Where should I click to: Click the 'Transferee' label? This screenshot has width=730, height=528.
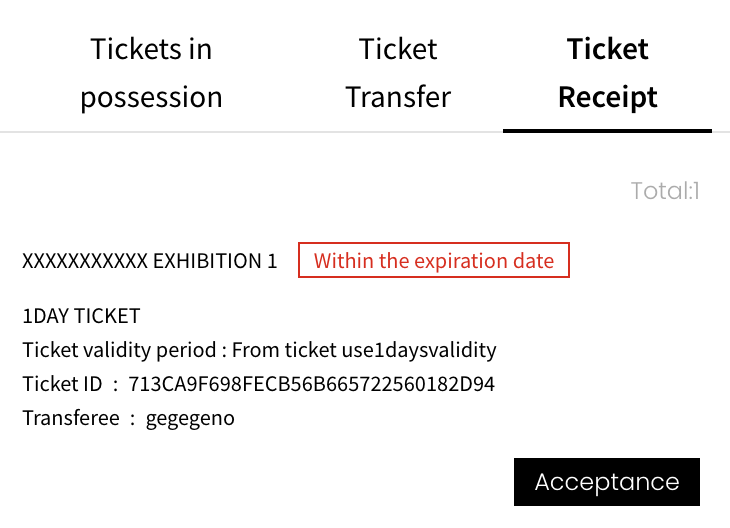tap(70, 418)
